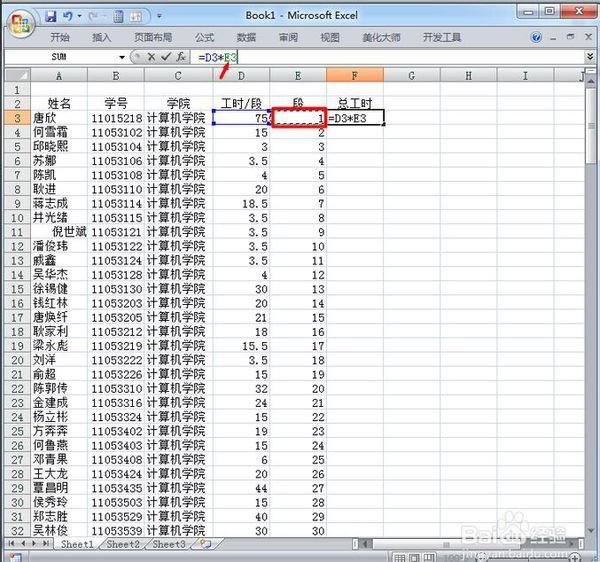Open the undo history dropdown arrow
Image resolution: width=600 pixels, height=562 pixels.
click(x=80, y=16)
